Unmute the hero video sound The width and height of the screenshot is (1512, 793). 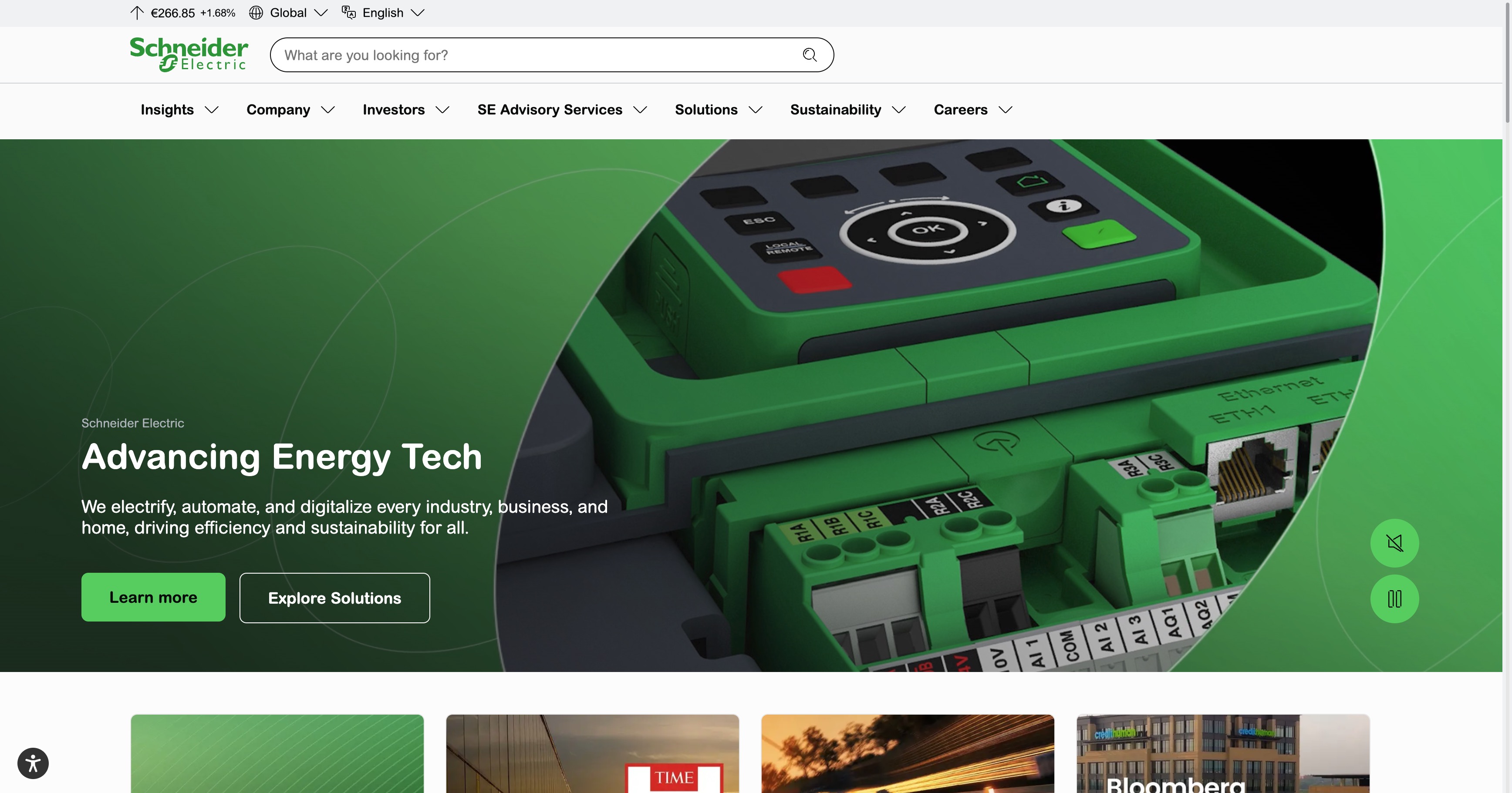1394,543
